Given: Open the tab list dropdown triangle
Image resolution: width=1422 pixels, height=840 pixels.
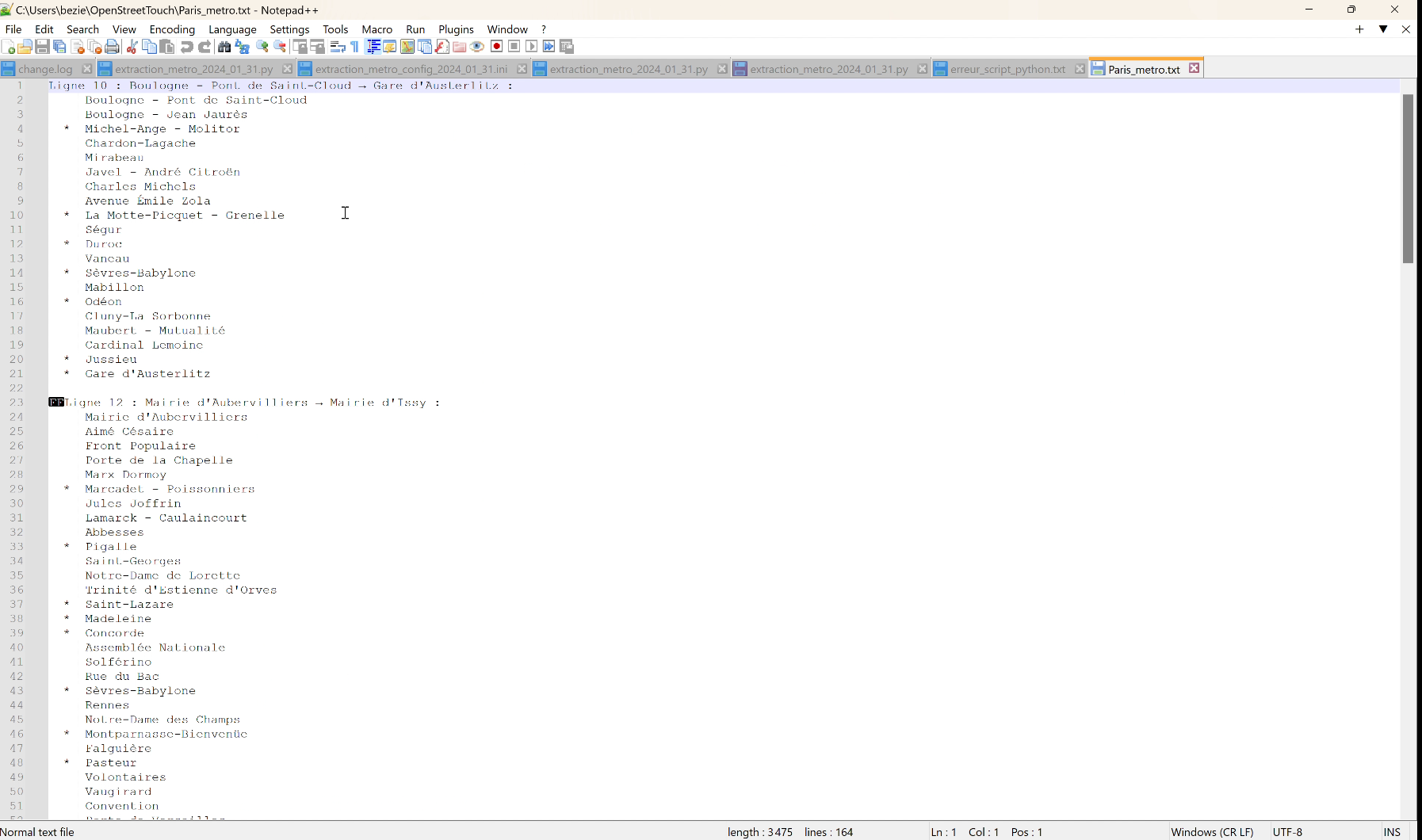Looking at the screenshot, I should [x=1383, y=29].
